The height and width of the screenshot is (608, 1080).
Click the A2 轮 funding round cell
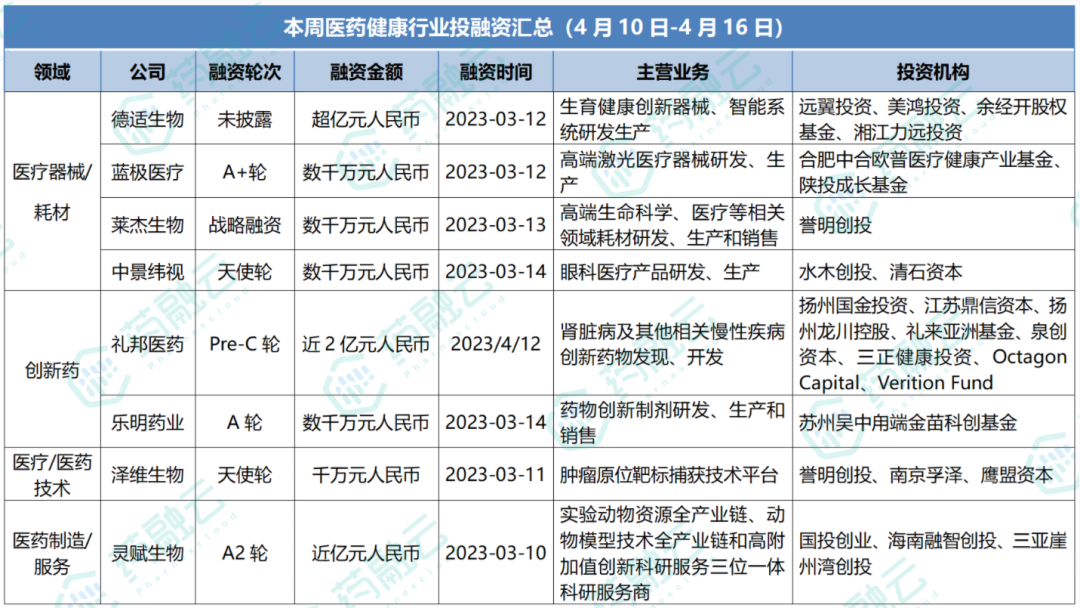245,553
